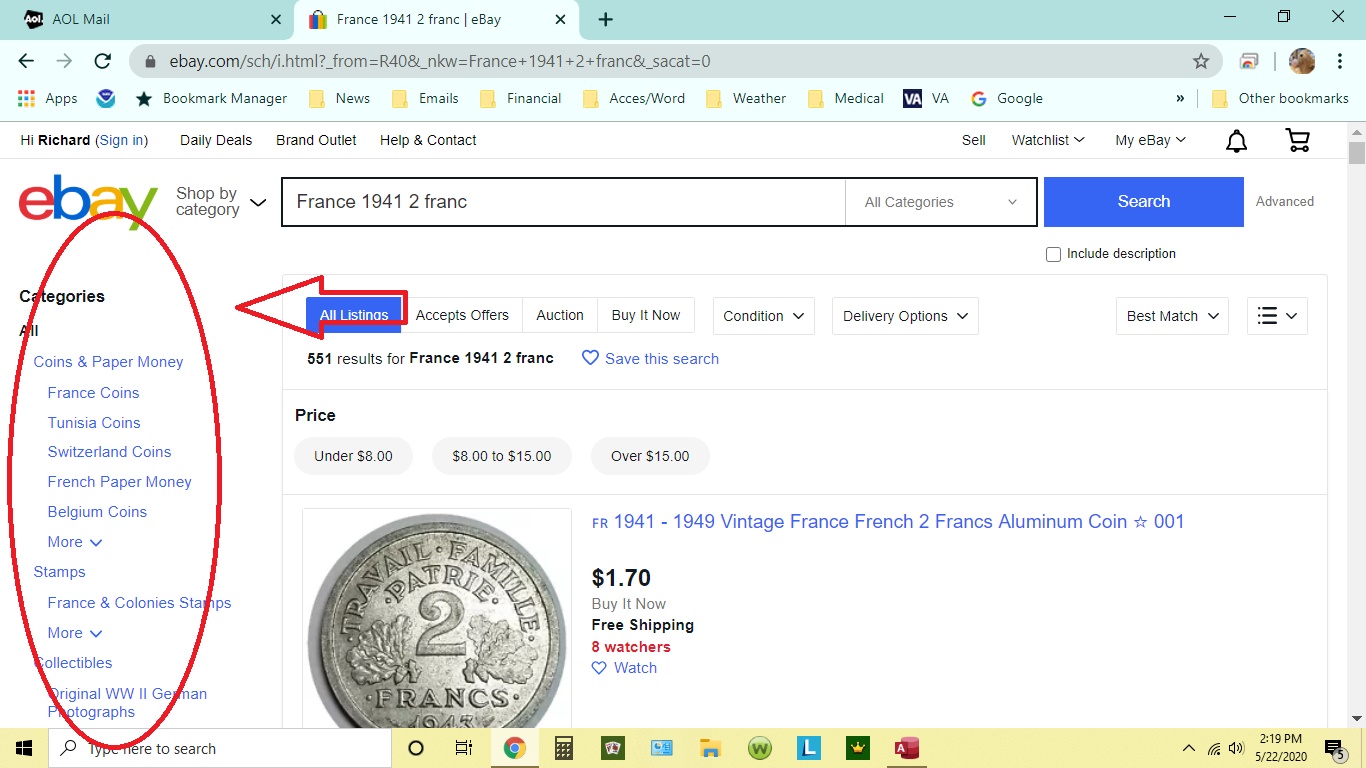This screenshot has height=768, width=1366.
Task: Bookmark this page with the star icon
Action: (x=1200, y=61)
